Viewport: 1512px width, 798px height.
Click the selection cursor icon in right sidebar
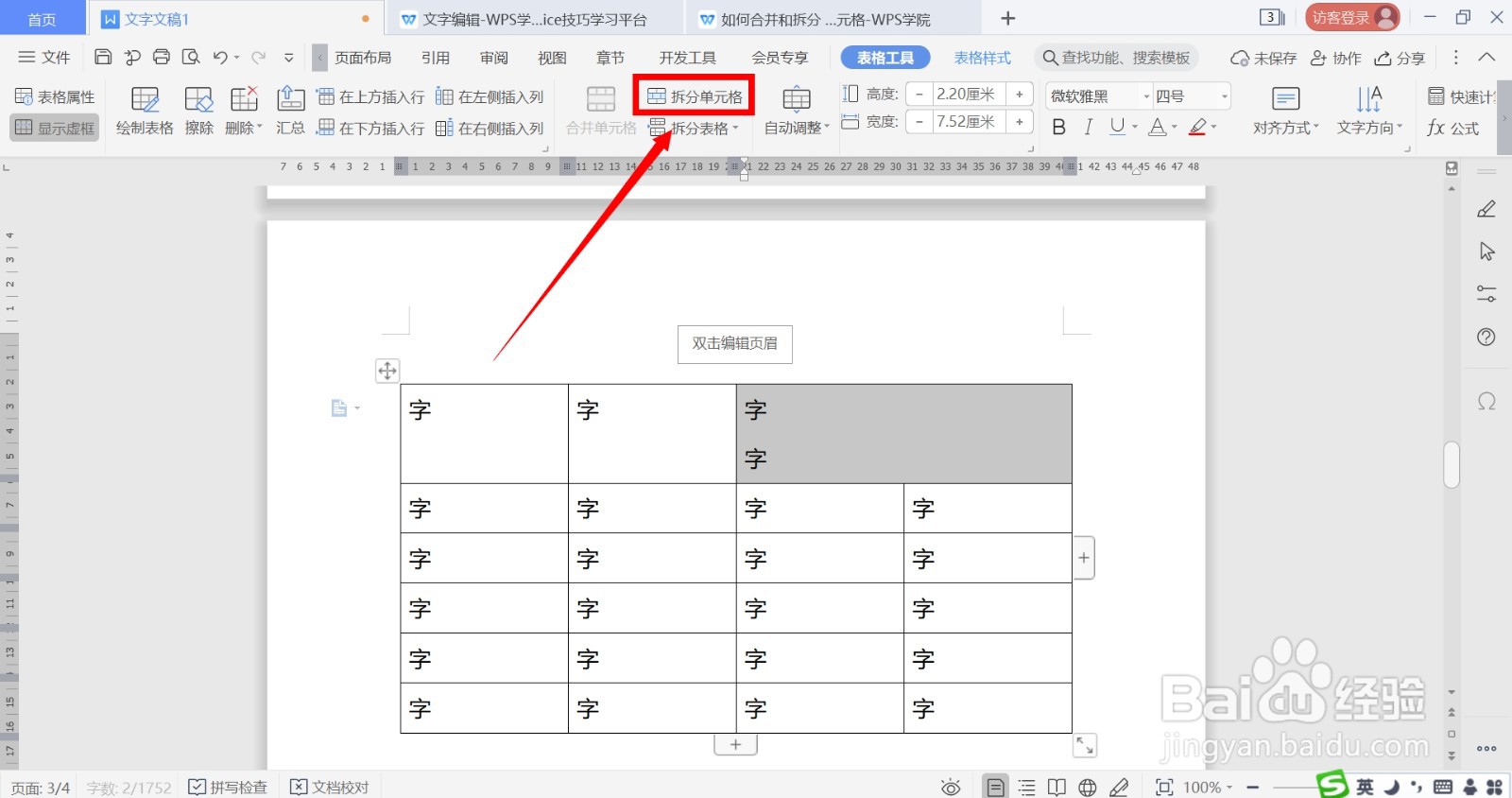coord(1486,252)
